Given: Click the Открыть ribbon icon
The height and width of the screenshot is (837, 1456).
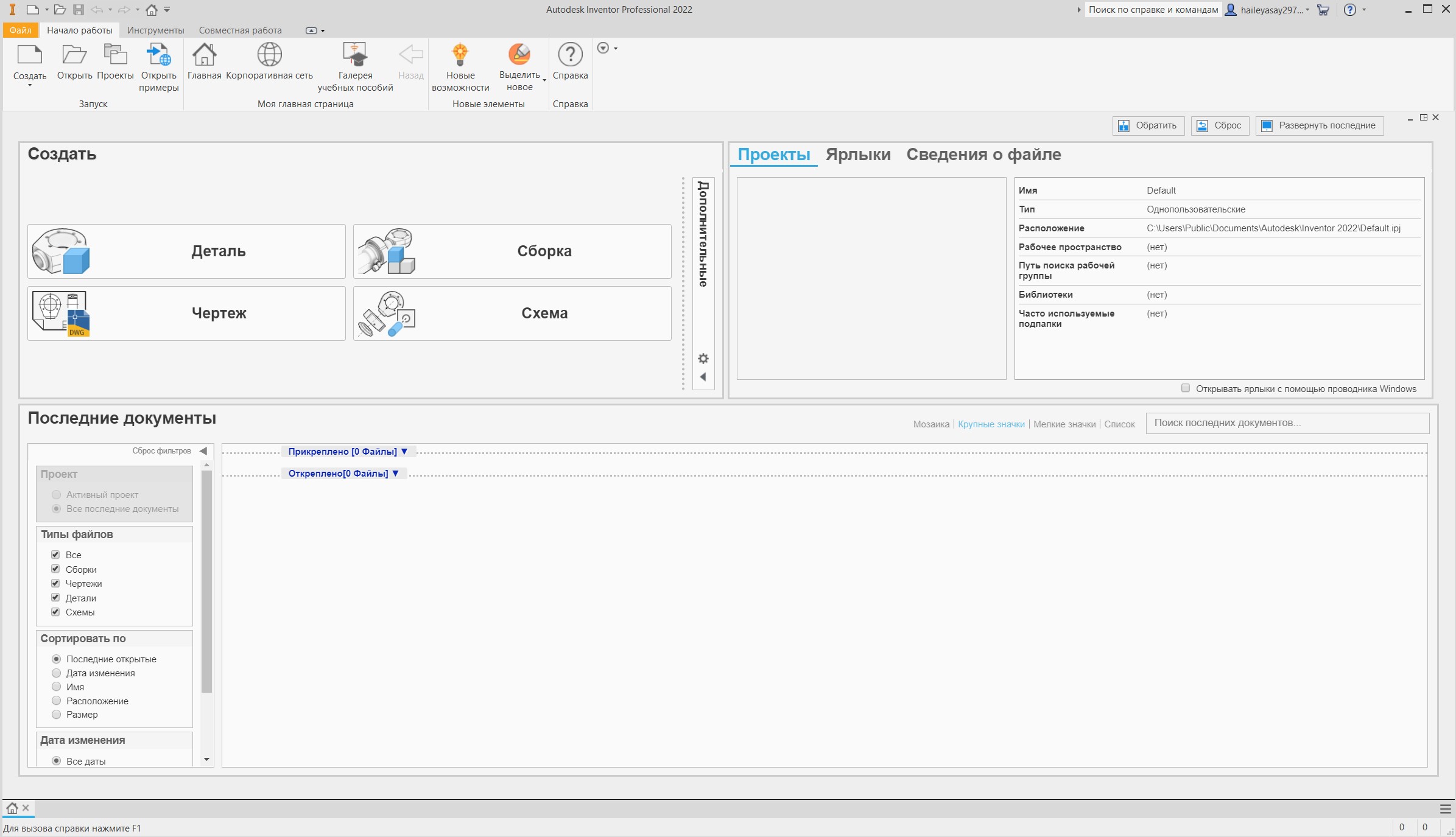Looking at the screenshot, I should pos(74,55).
